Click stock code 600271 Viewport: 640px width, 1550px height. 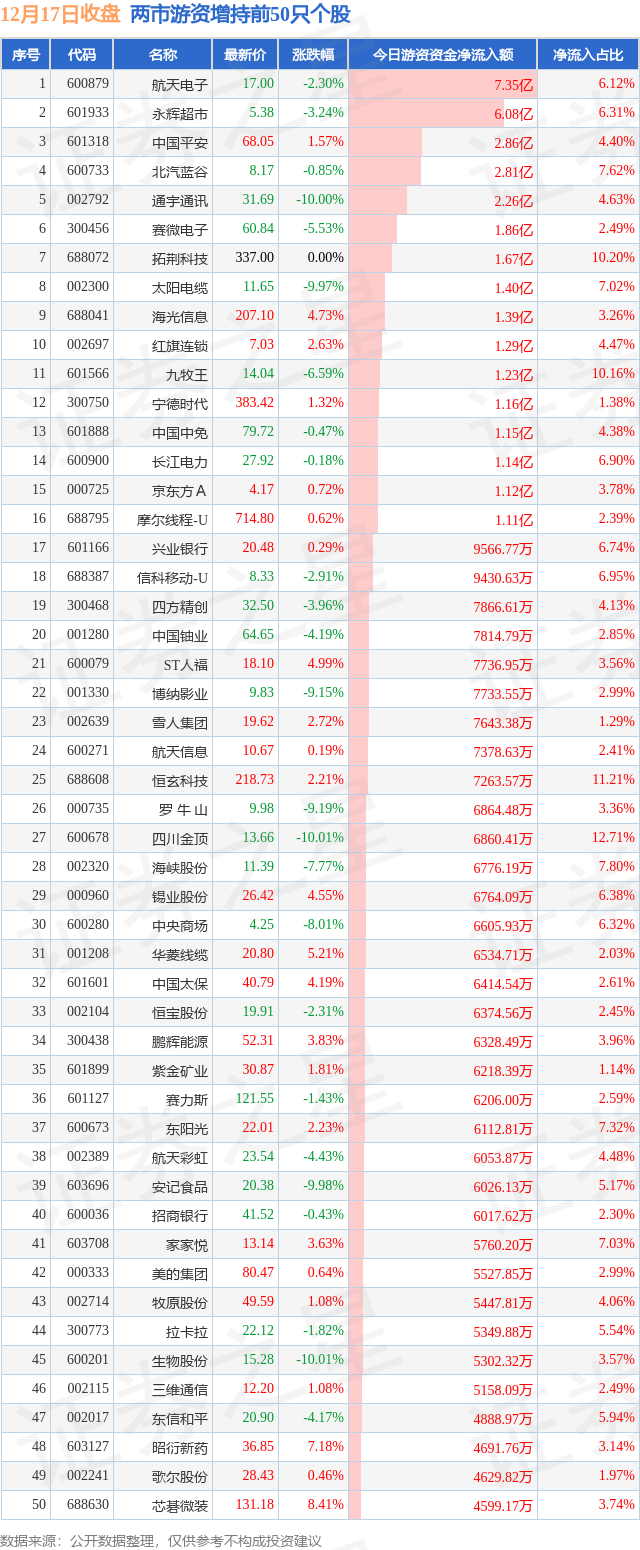88,751
